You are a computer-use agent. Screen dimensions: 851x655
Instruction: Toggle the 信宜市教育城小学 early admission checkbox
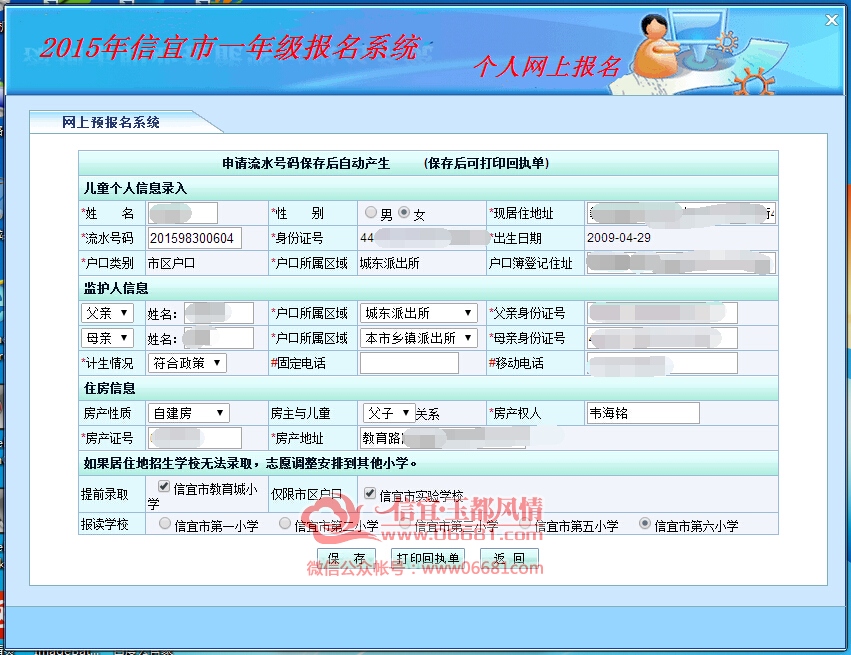[x=164, y=486]
